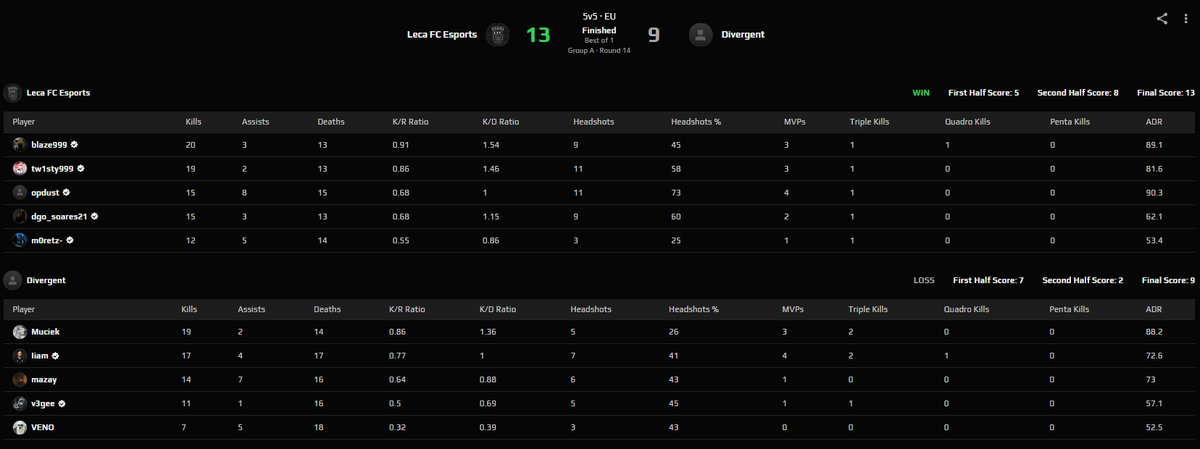Click ADR column header in Leca table
The image size is (1200, 449).
[1153, 121]
